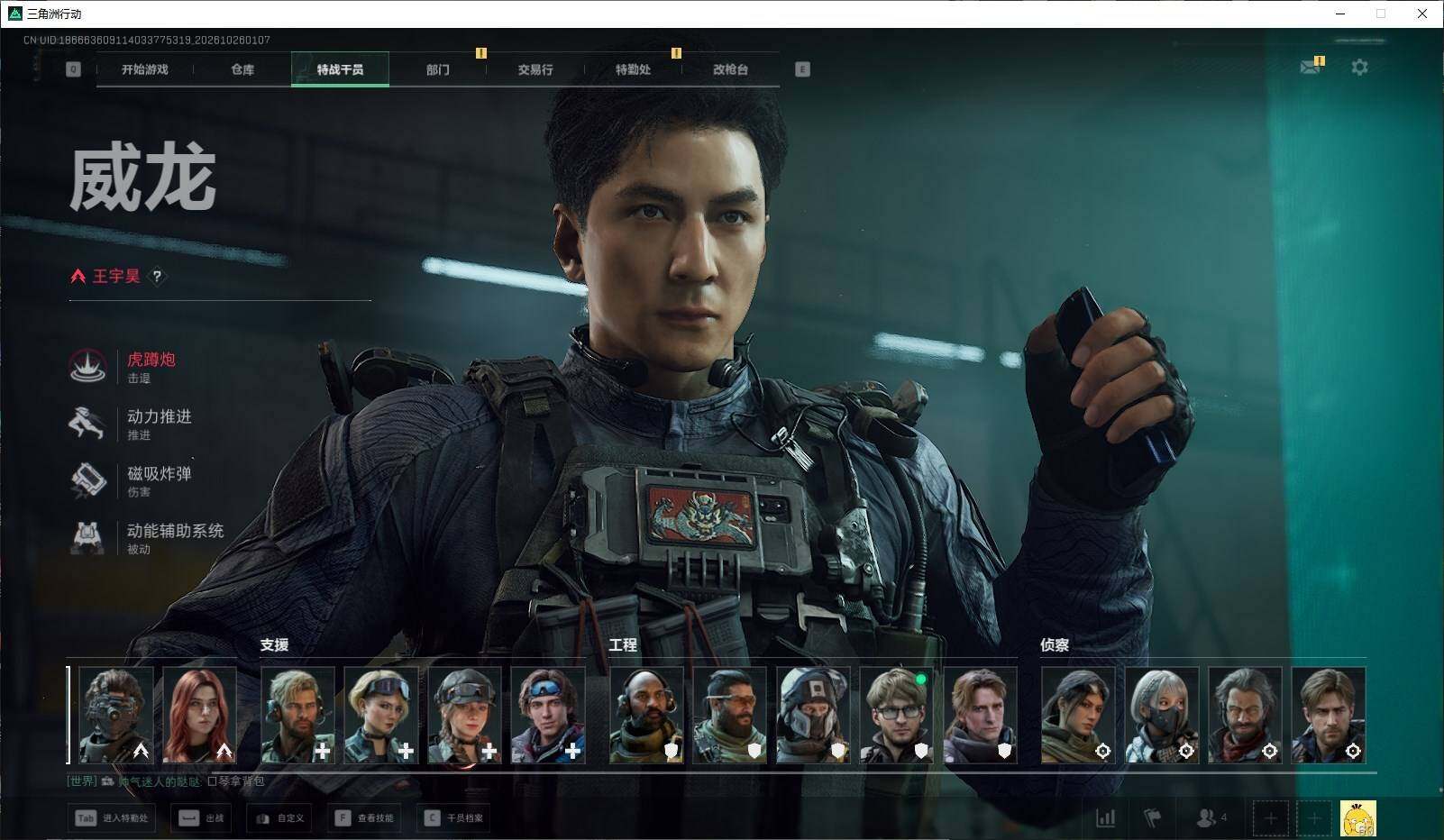Open the friends list icon showing 4
Screen dimensions: 1444x840
[x=1211, y=818]
